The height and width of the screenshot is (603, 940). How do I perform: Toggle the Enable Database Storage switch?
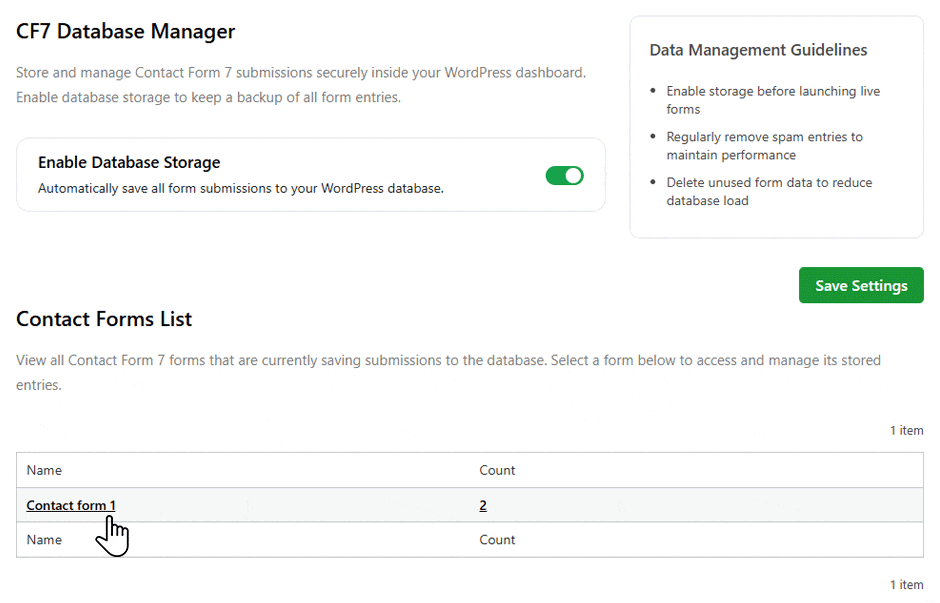coord(564,176)
